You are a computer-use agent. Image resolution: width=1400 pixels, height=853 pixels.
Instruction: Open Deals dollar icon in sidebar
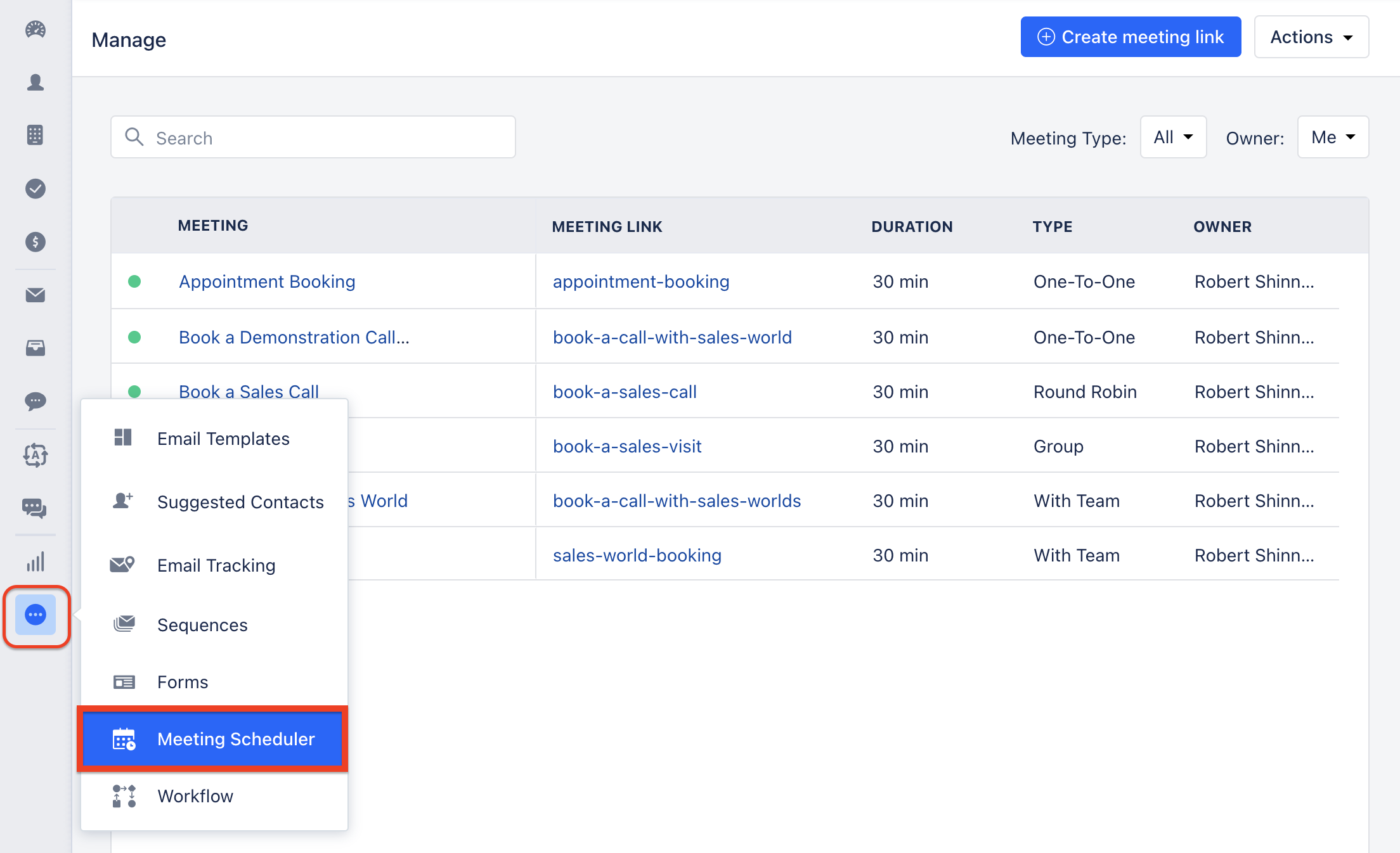[36, 241]
